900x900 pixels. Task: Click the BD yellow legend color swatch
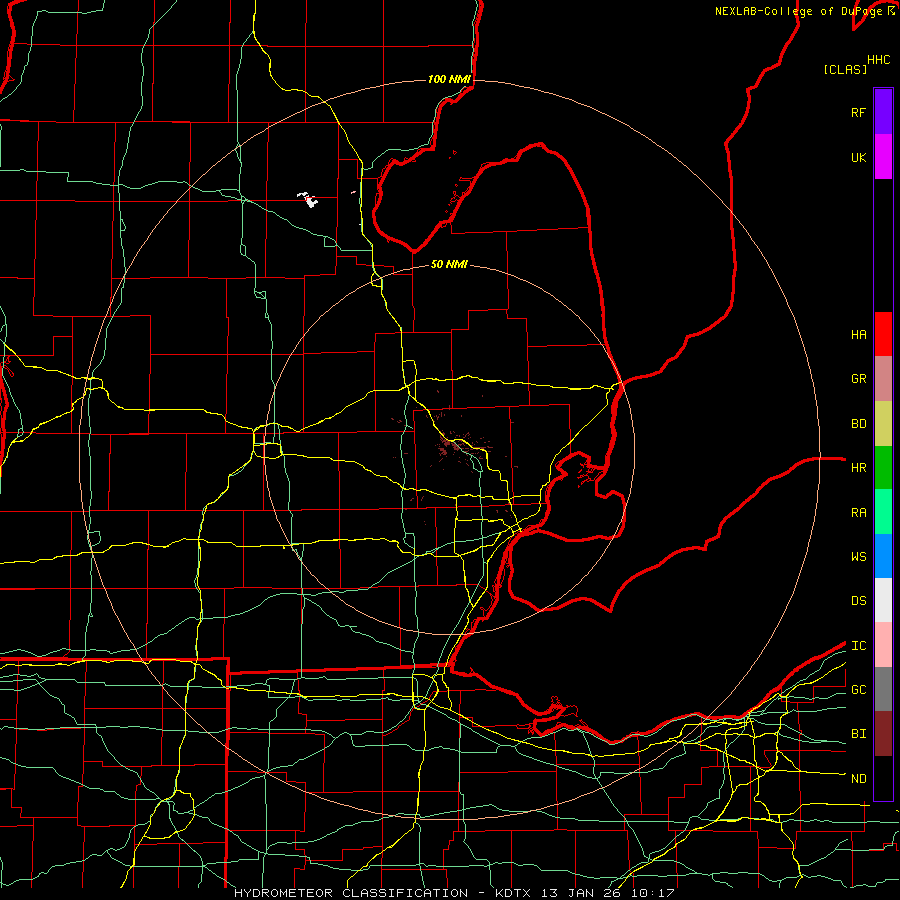883,424
